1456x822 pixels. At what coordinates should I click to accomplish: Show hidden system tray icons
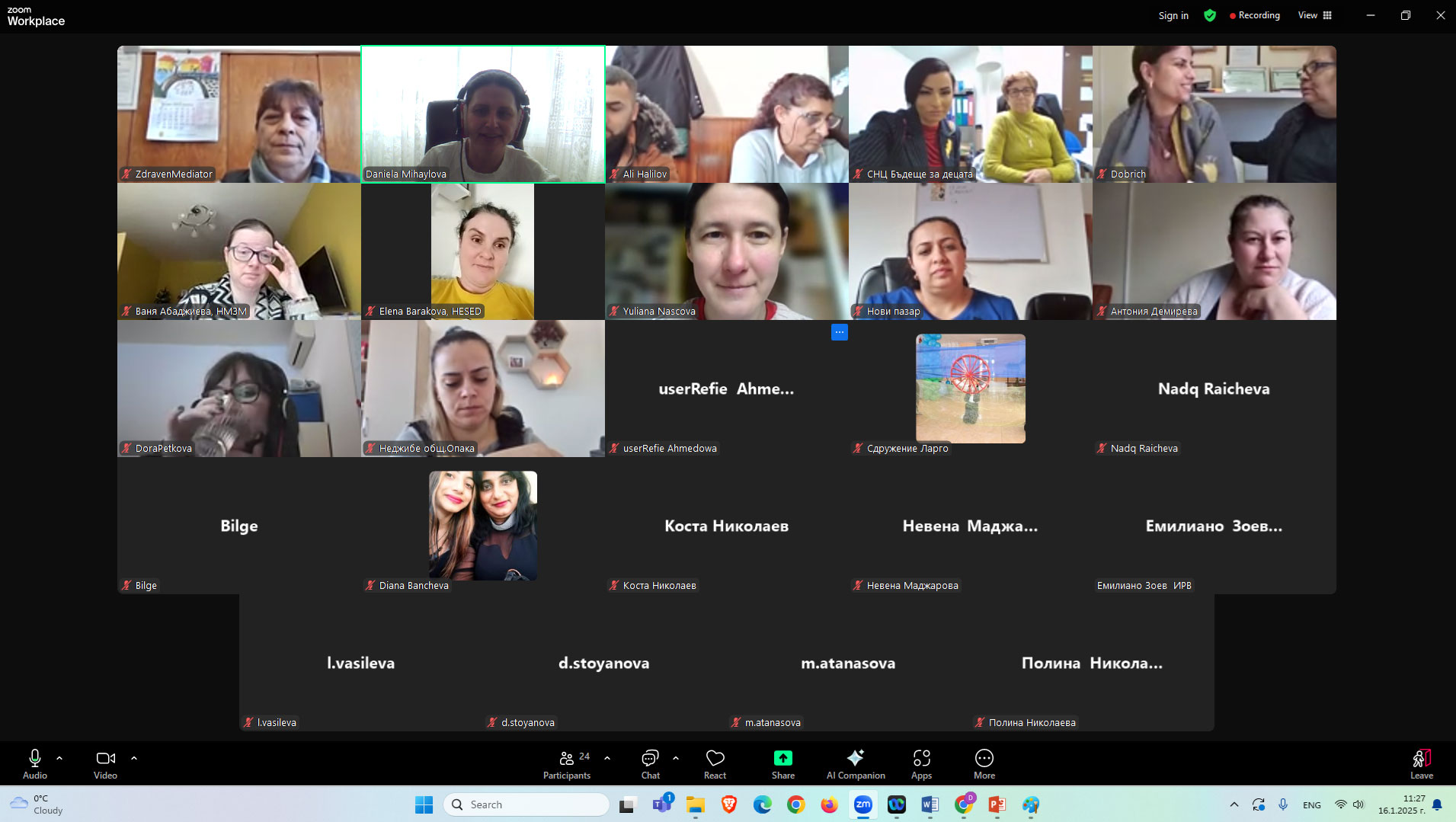pos(1234,804)
